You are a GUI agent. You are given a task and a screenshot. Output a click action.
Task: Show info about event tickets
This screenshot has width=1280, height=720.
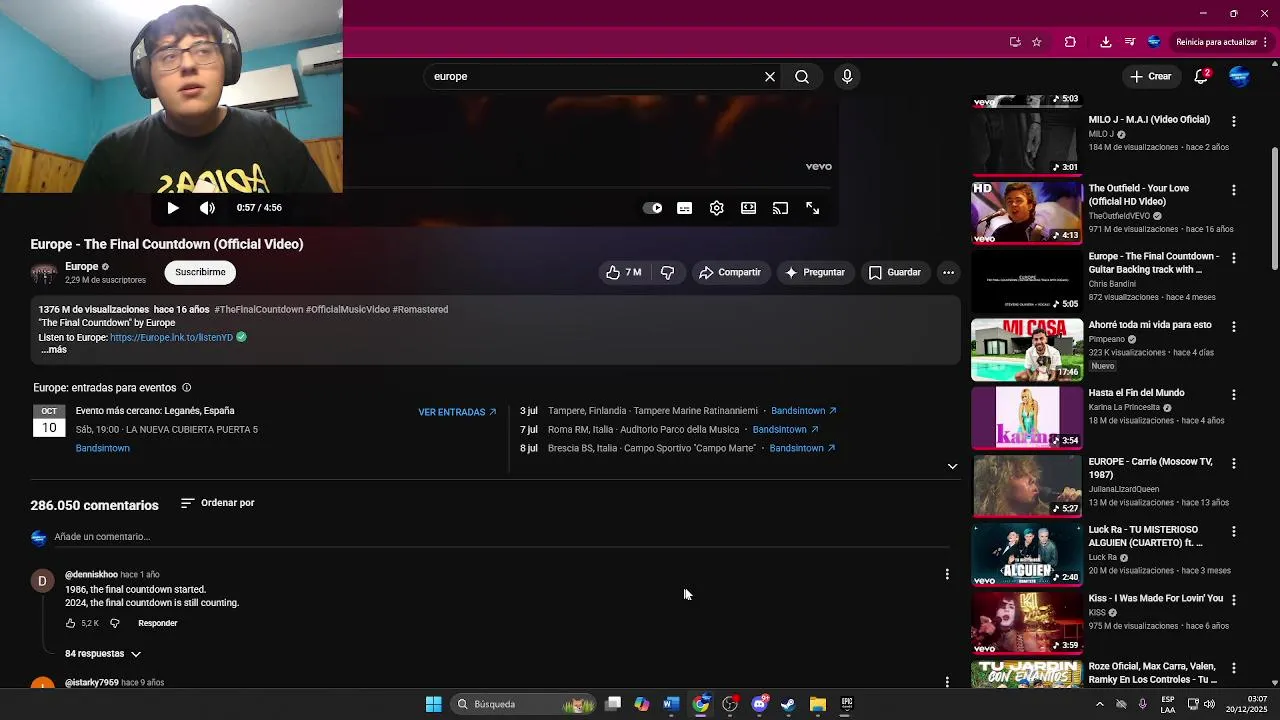tap(186, 388)
